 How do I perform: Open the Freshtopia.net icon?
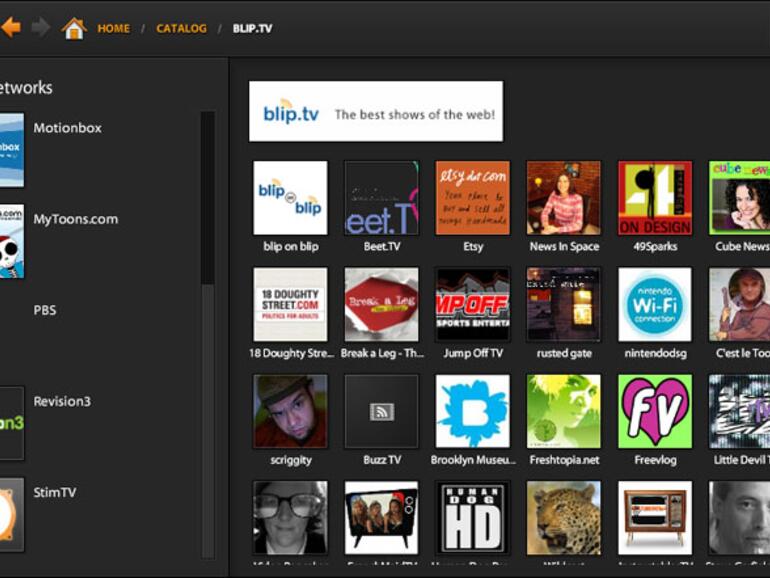[564, 412]
